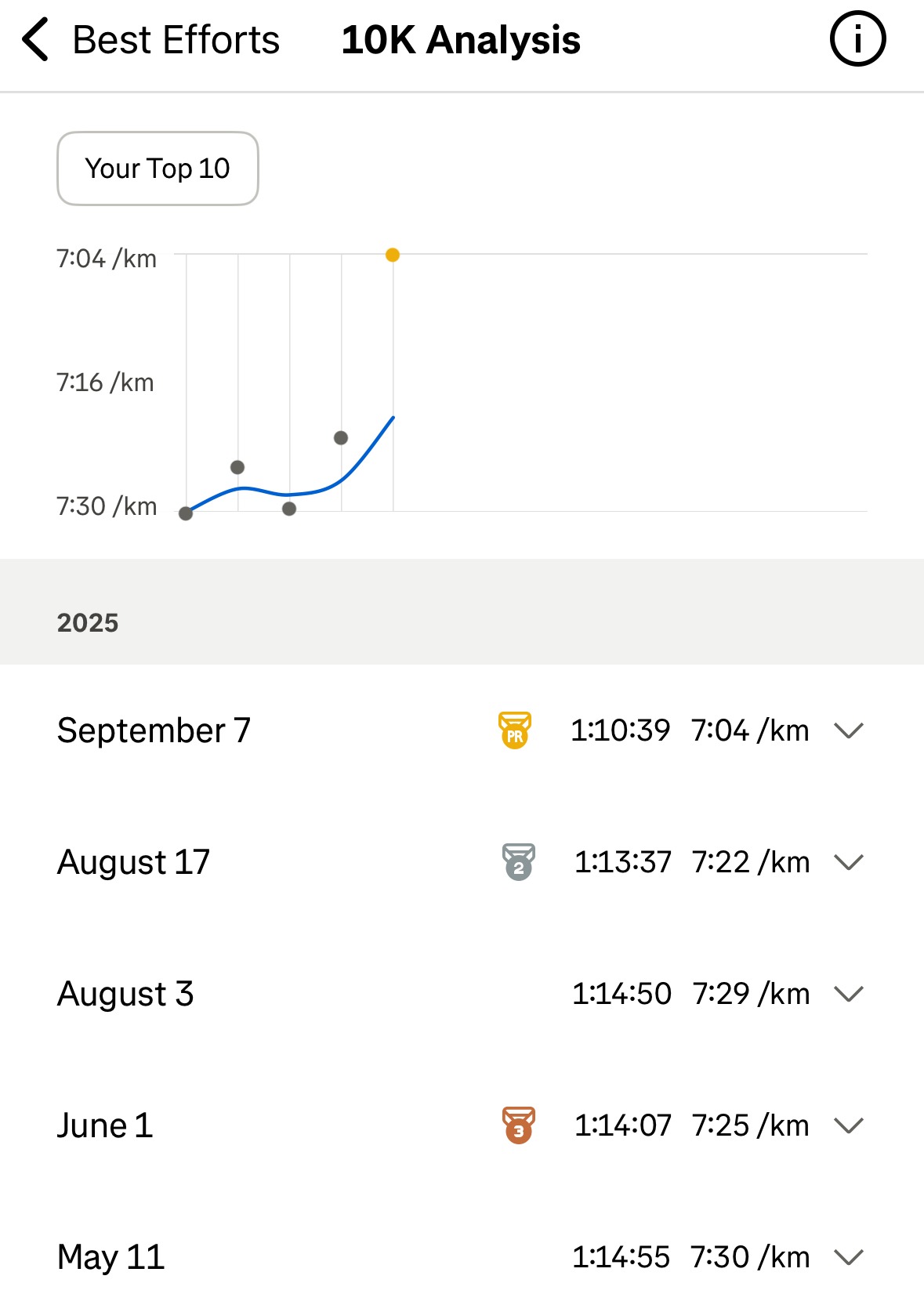Tap the silver second-place medal icon

[518, 862]
